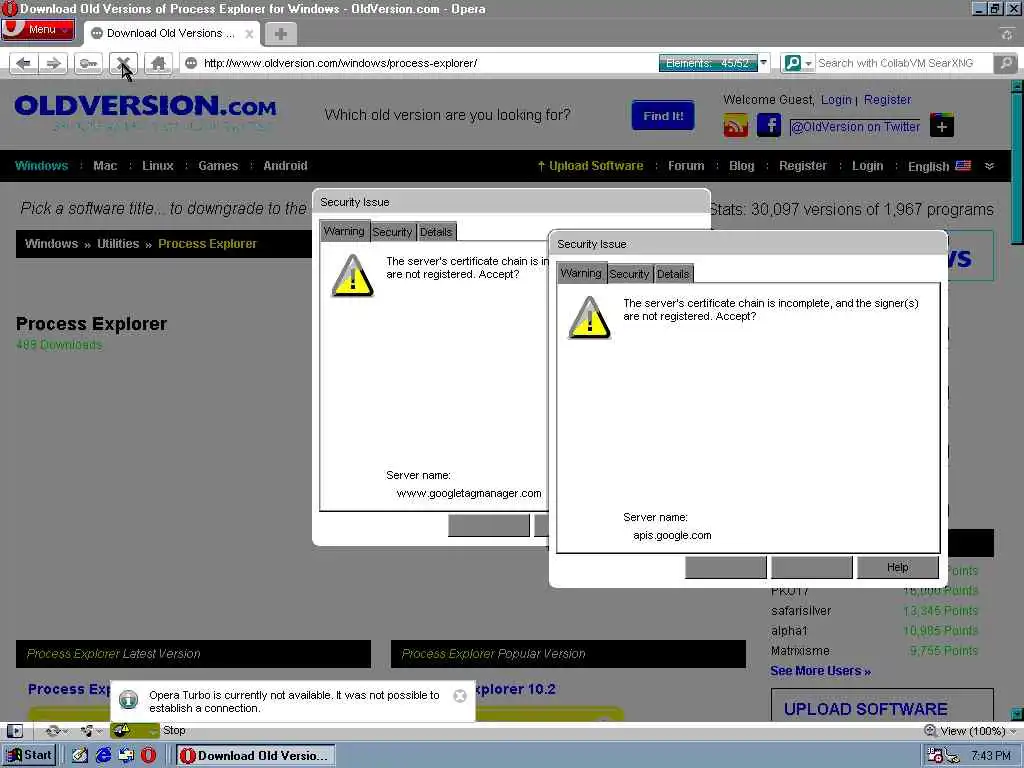Click the safely remove hardware tray icon
Viewport: 1024px width, 768px height.
coord(952,756)
